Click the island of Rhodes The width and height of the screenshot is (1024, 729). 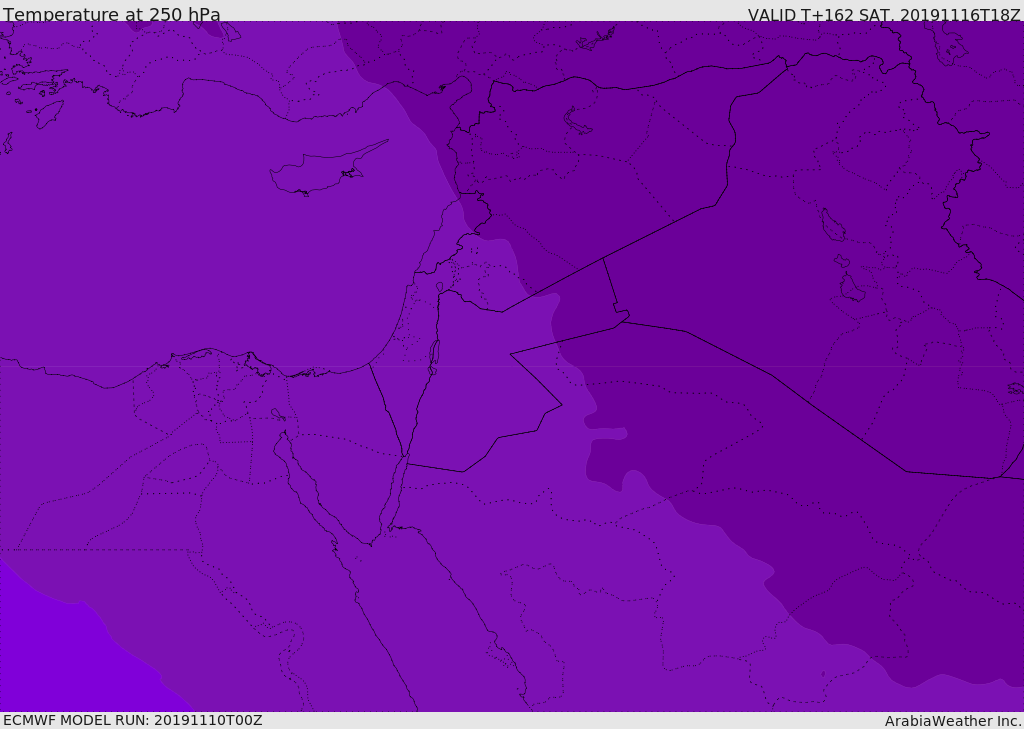49,114
